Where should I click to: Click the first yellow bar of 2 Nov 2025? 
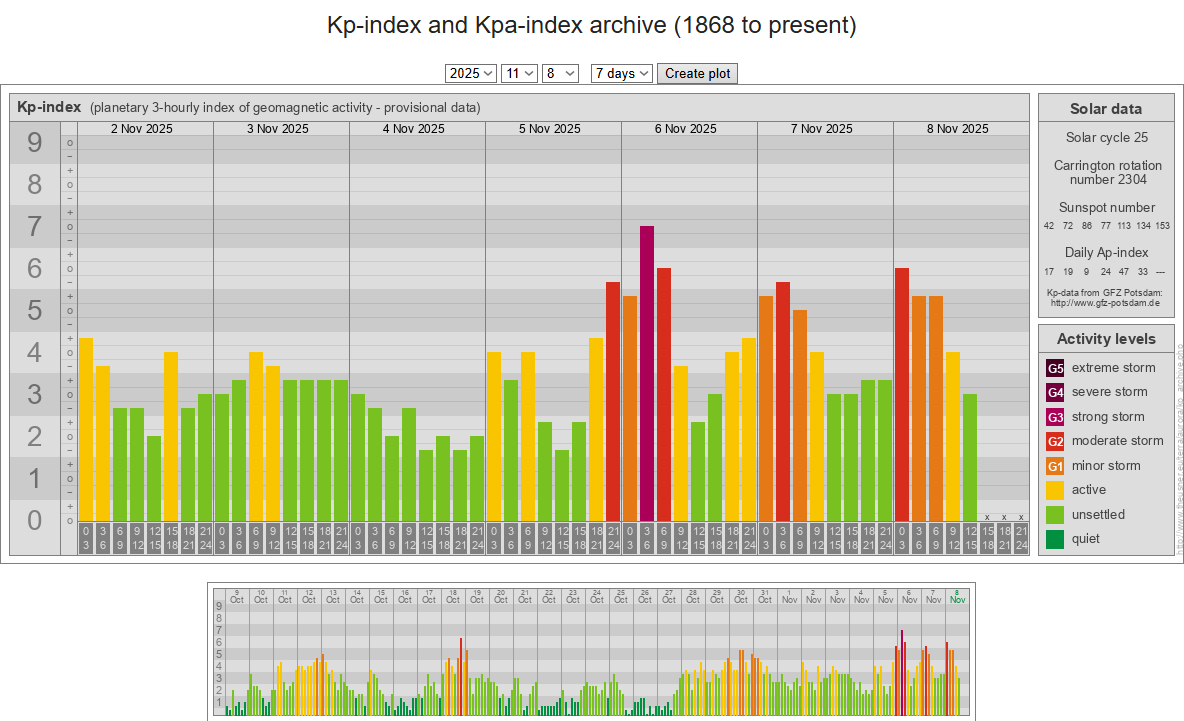coord(86,430)
